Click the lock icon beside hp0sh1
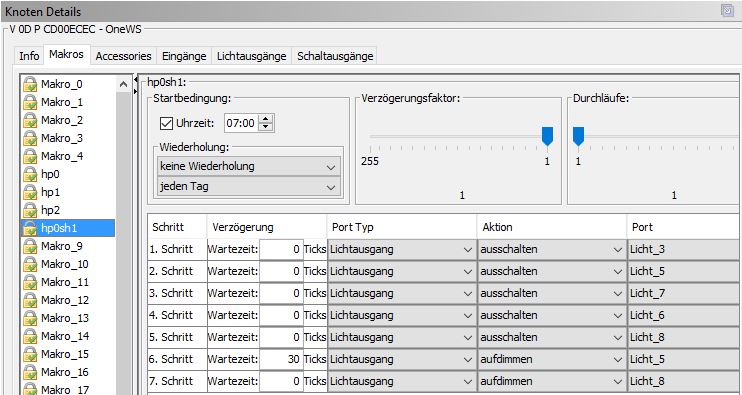This screenshot has width=742, height=395. point(30,228)
